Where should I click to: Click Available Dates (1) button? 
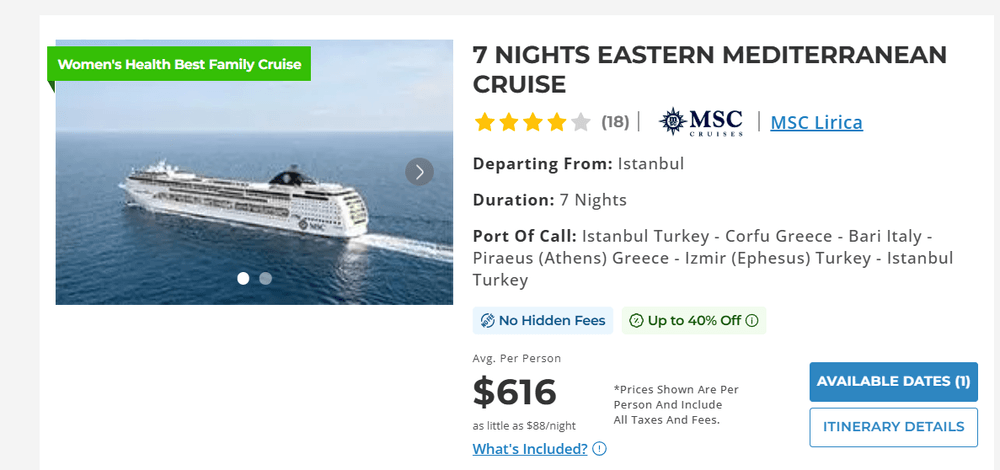[x=893, y=381]
